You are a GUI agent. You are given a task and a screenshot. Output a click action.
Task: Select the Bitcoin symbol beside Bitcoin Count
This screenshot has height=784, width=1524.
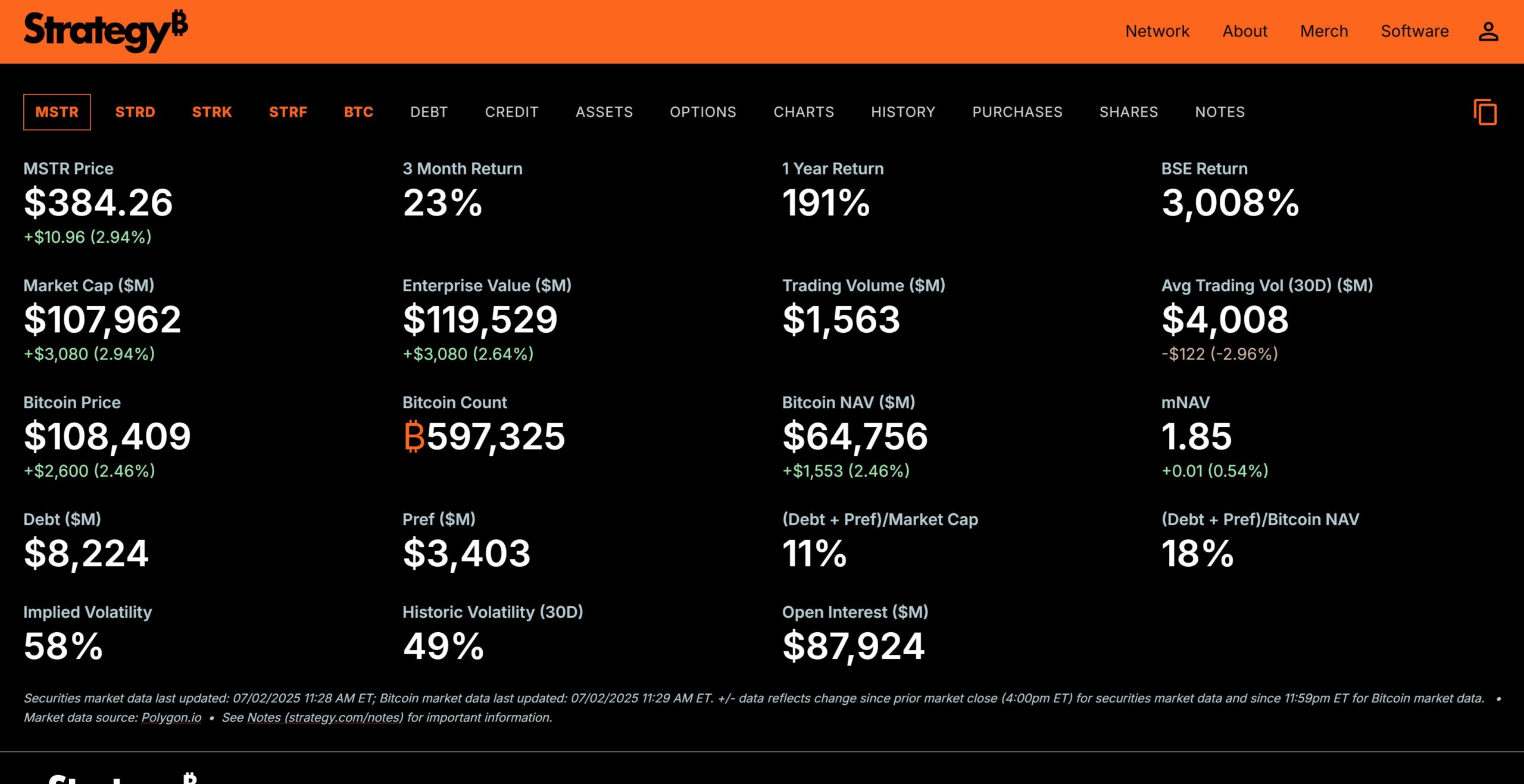pyautogui.click(x=414, y=436)
